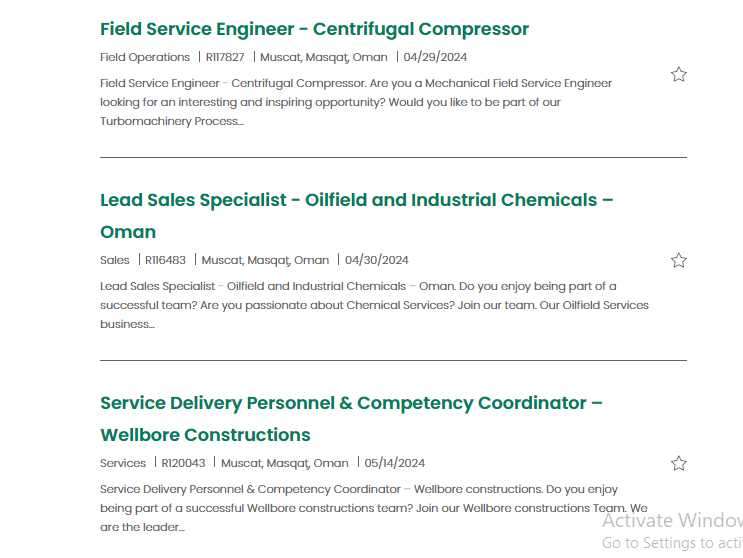Click the Sales category label

click(114, 260)
